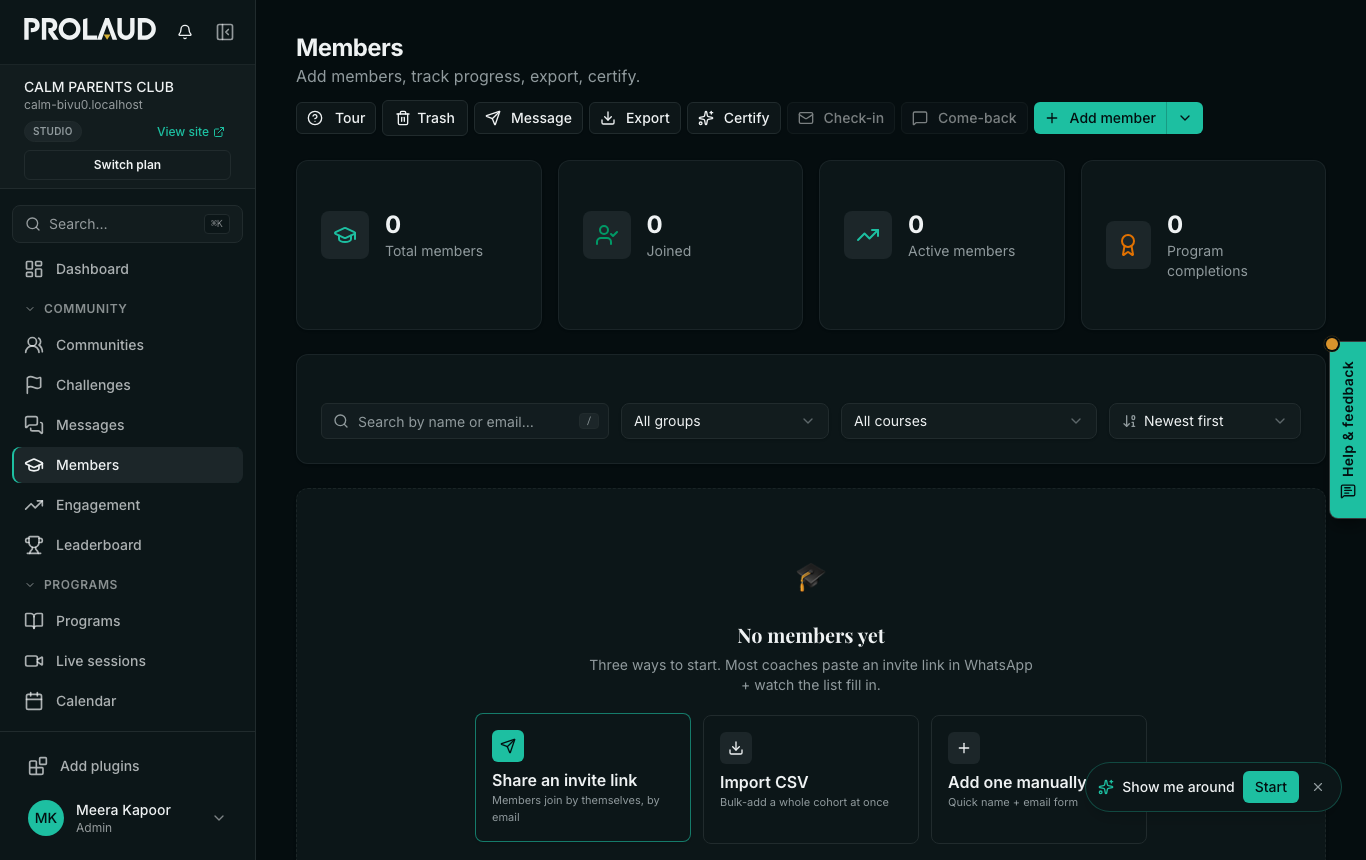Export the members list
Image resolution: width=1366 pixels, height=860 pixels.
tap(635, 118)
